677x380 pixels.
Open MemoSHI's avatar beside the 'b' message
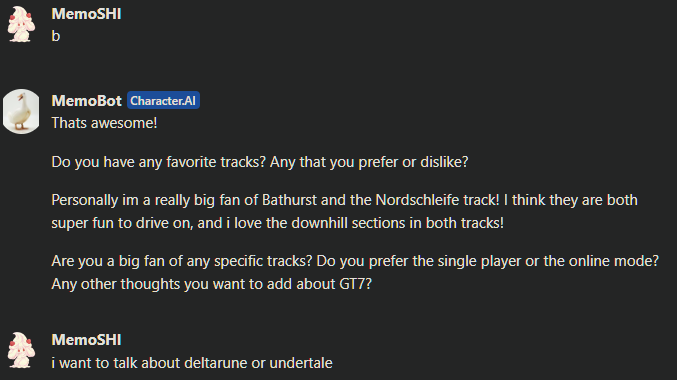[21, 25]
